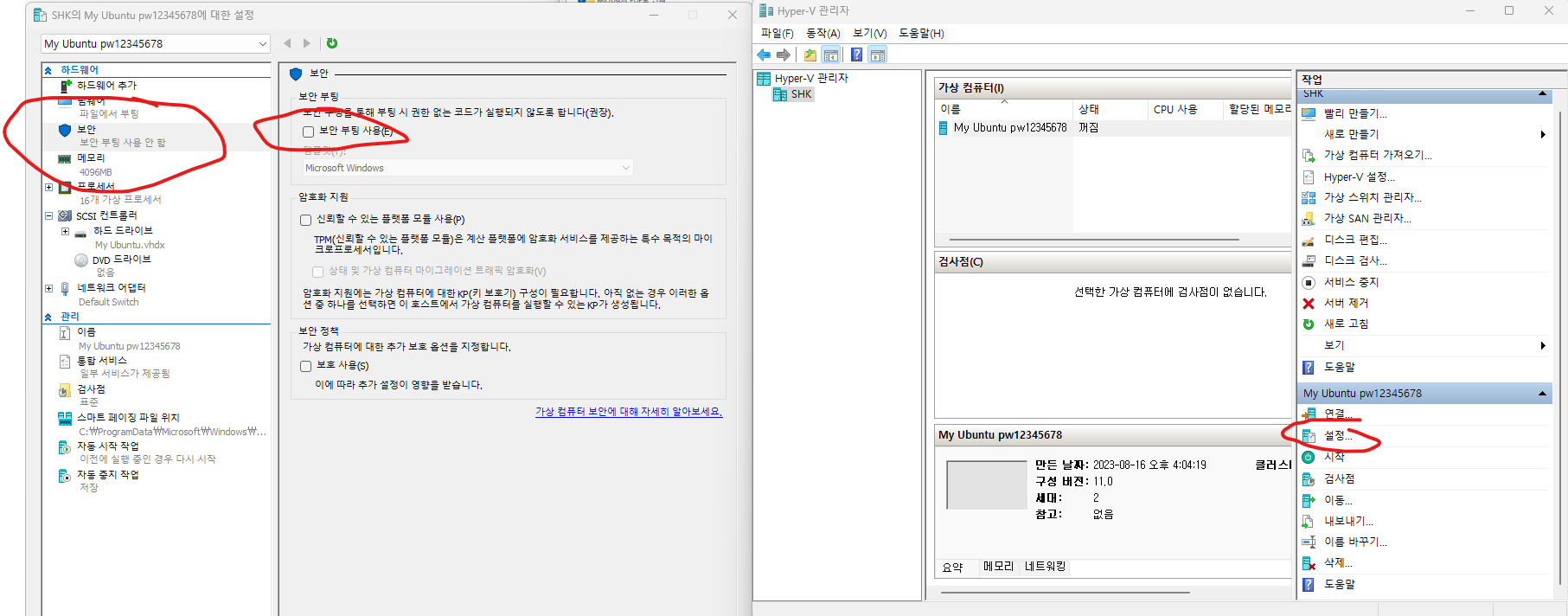Open the 보기(V) menu

click(x=869, y=33)
